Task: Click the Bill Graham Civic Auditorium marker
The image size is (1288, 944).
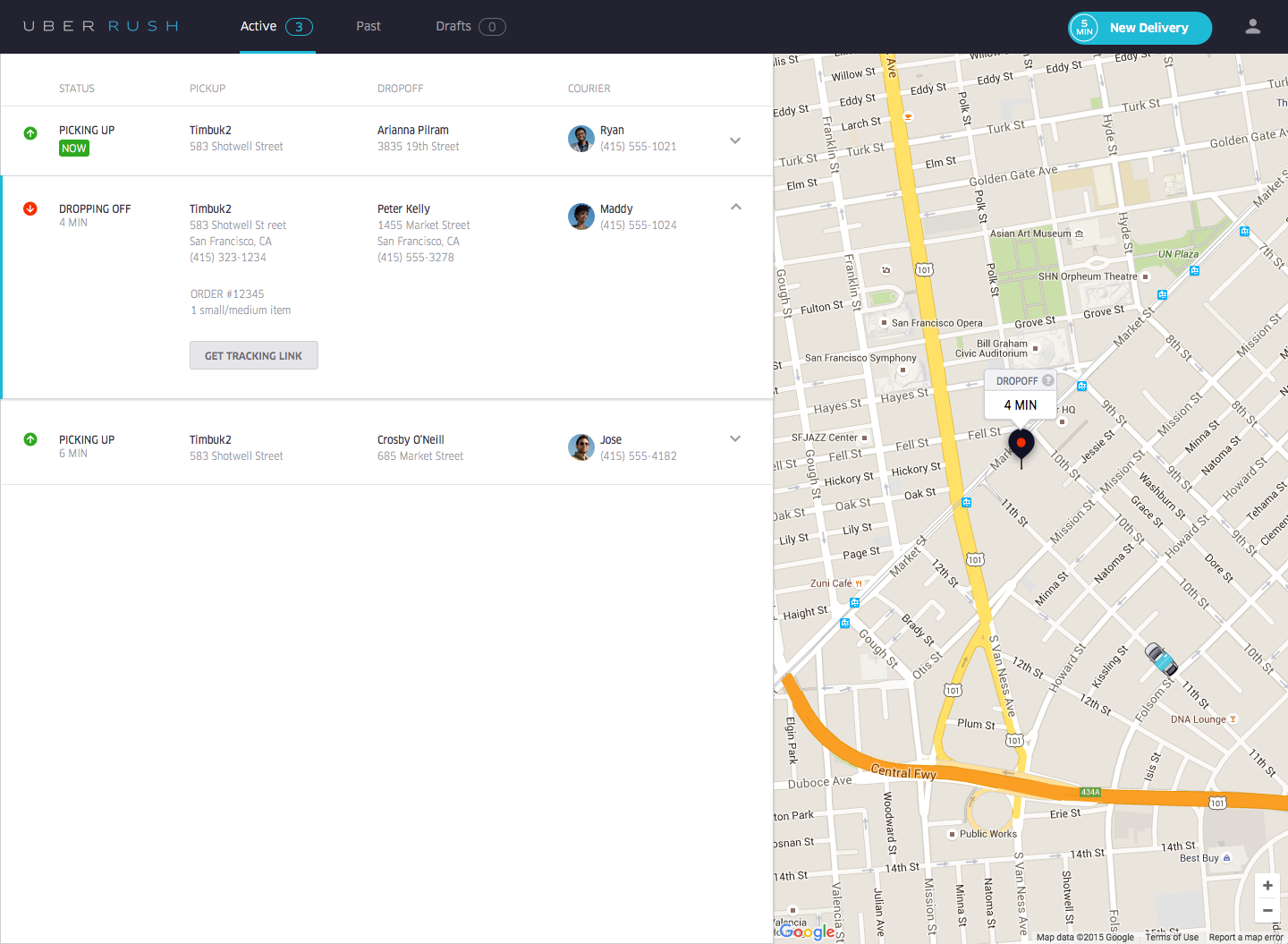Action: [1036, 349]
